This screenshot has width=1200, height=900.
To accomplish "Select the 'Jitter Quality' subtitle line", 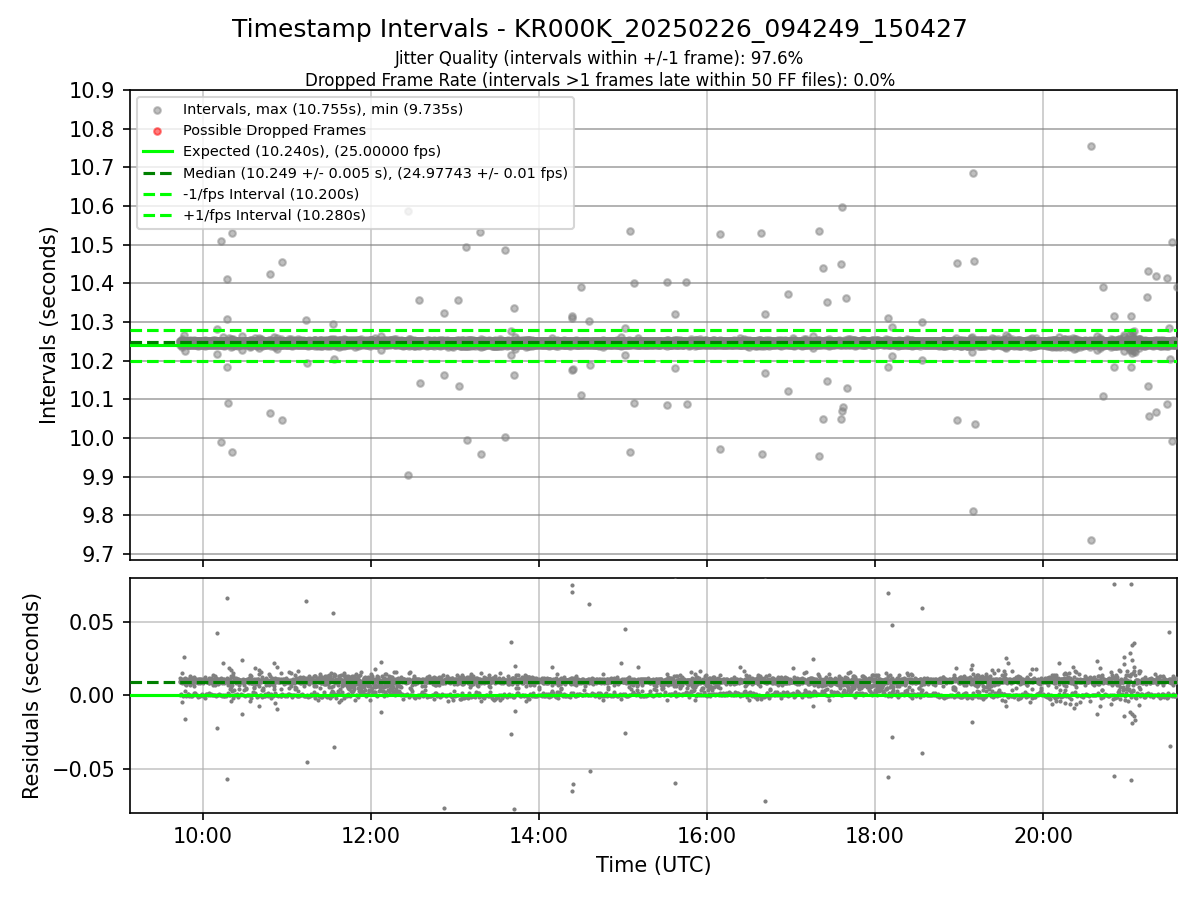I will coord(599,59).
